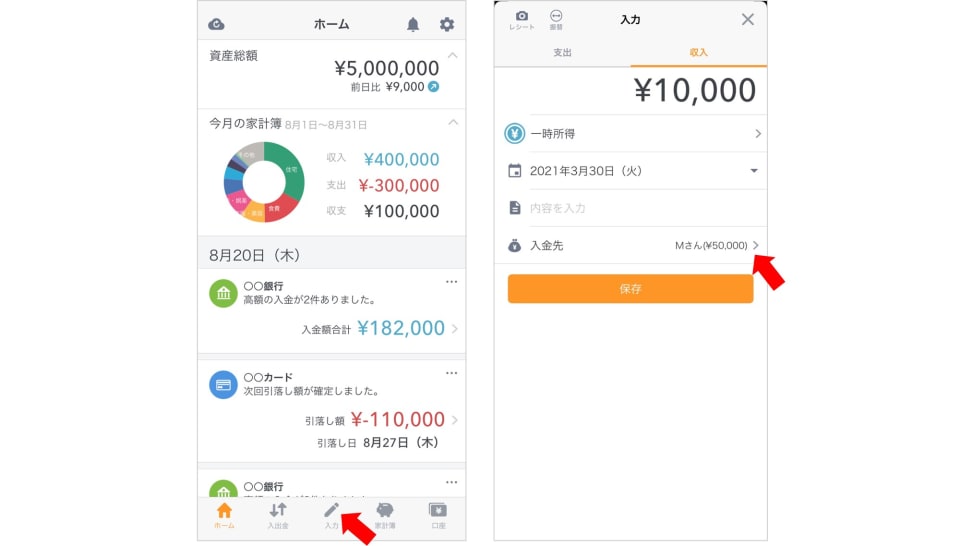Select the 入力 pencil icon in bottom bar

pyautogui.click(x=331, y=515)
